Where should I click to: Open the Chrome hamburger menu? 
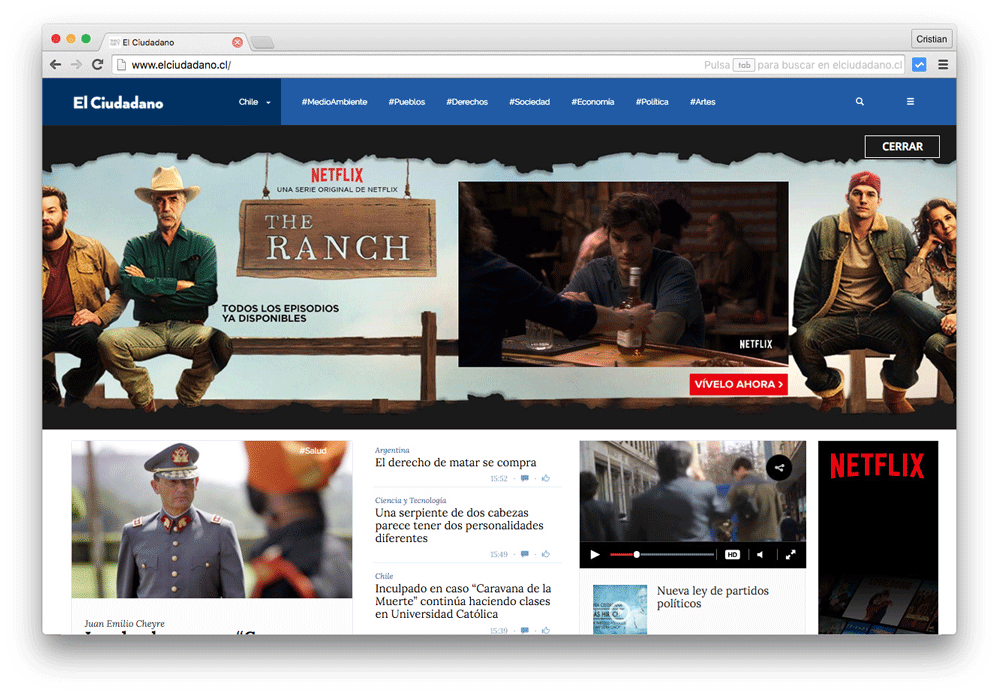(943, 64)
